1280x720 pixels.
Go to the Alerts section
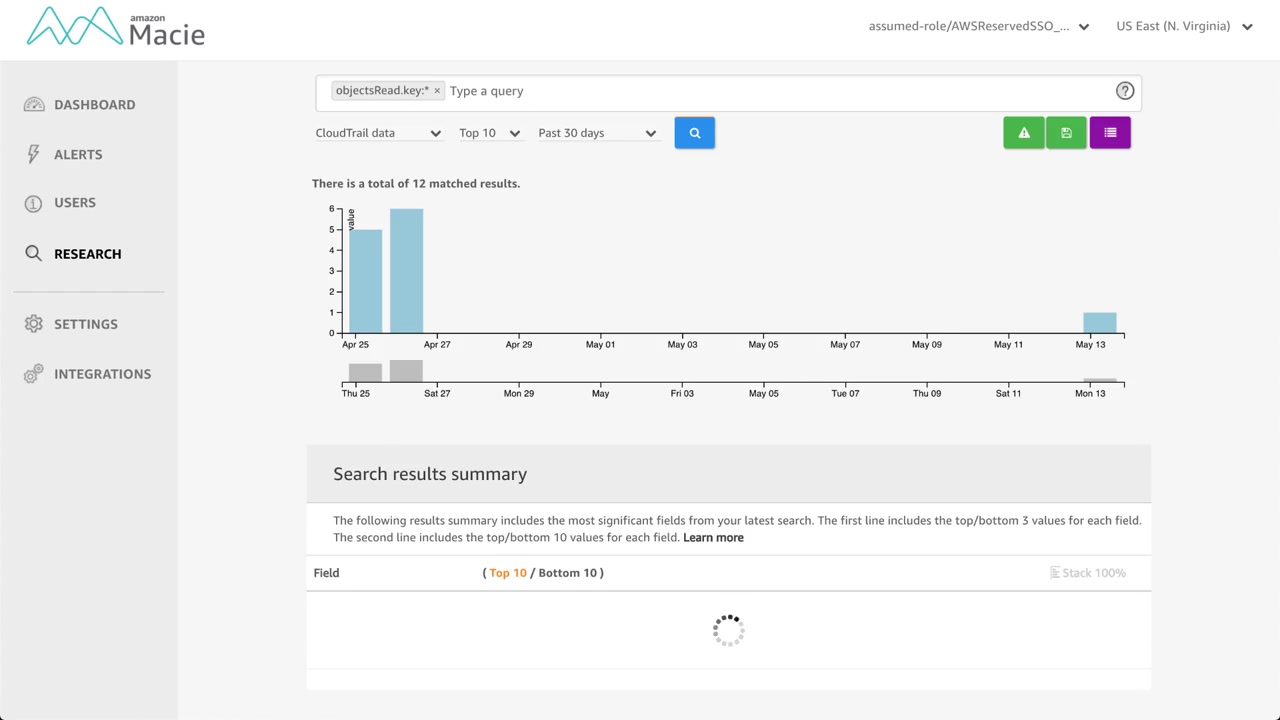click(78, 155)
